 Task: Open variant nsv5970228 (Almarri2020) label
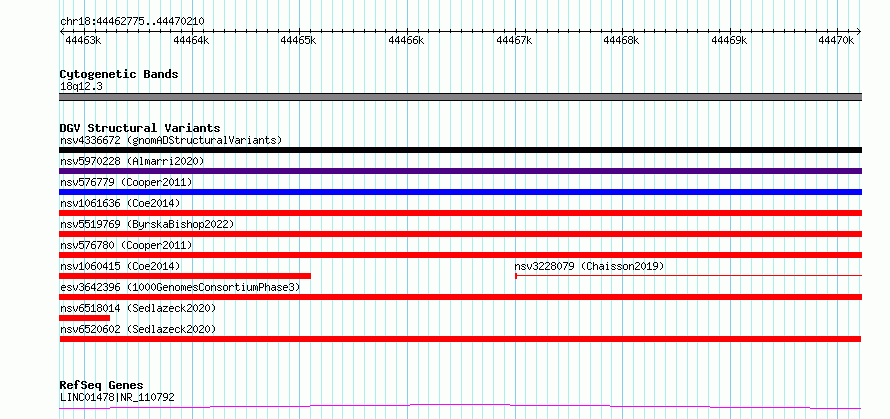(x=132, y=161)
